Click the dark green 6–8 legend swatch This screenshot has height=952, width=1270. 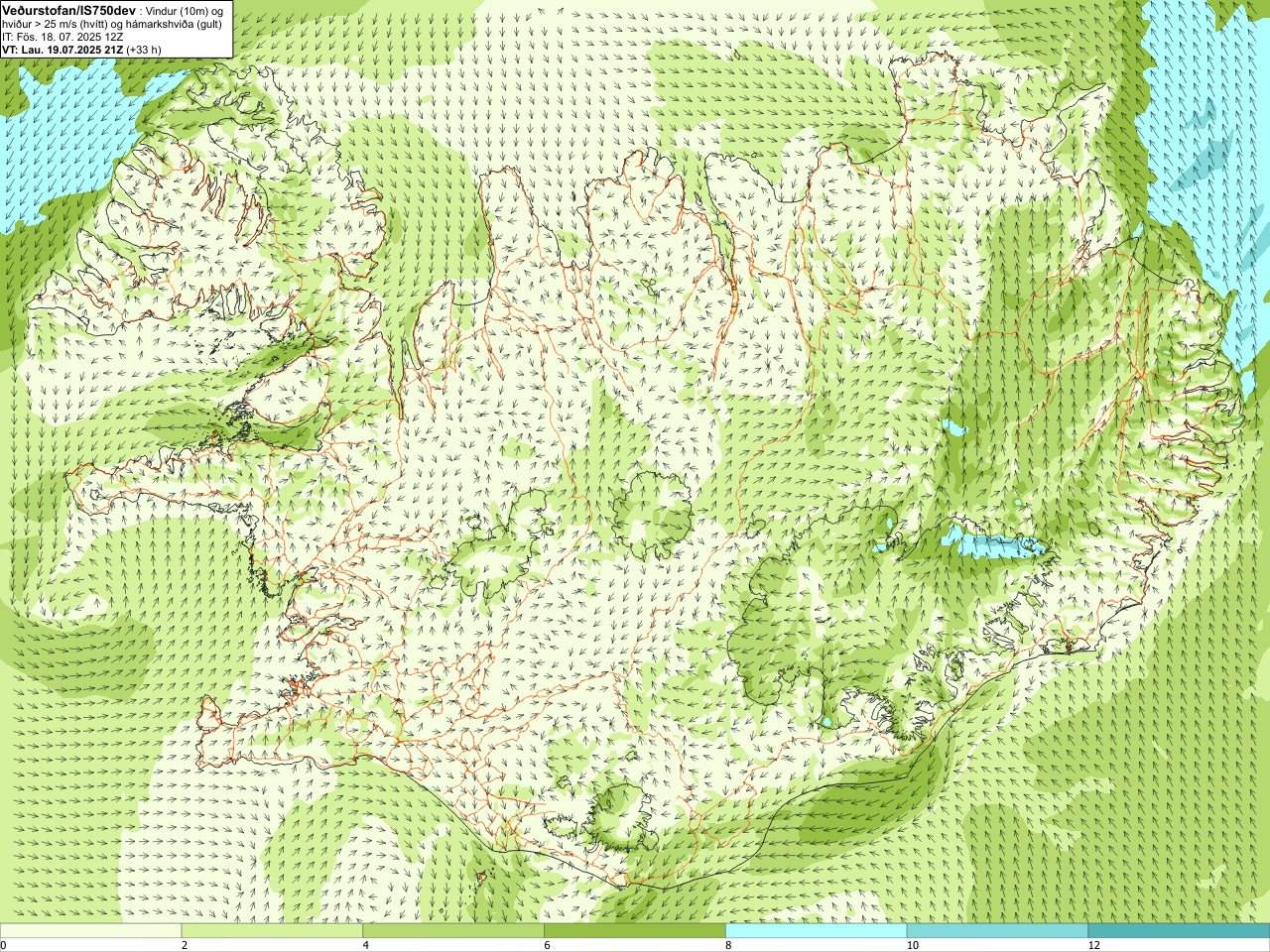coord(635,931)
